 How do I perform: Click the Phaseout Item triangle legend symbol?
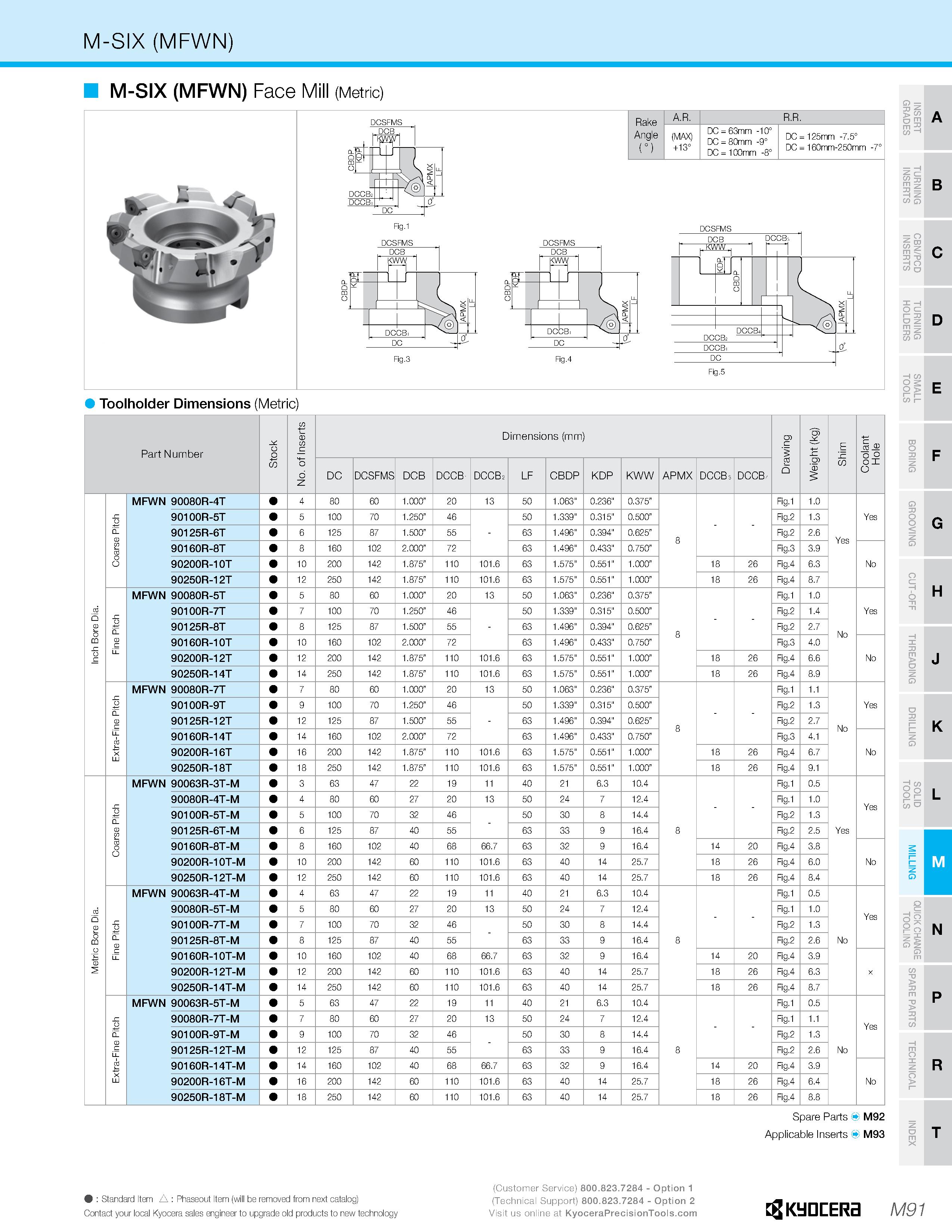(164, 1199)
